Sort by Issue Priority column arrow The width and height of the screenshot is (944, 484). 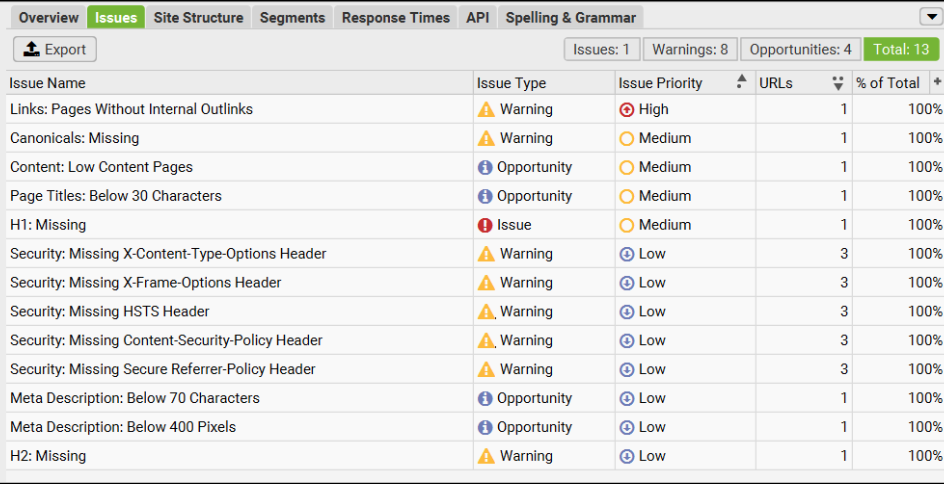pos(741,83)
